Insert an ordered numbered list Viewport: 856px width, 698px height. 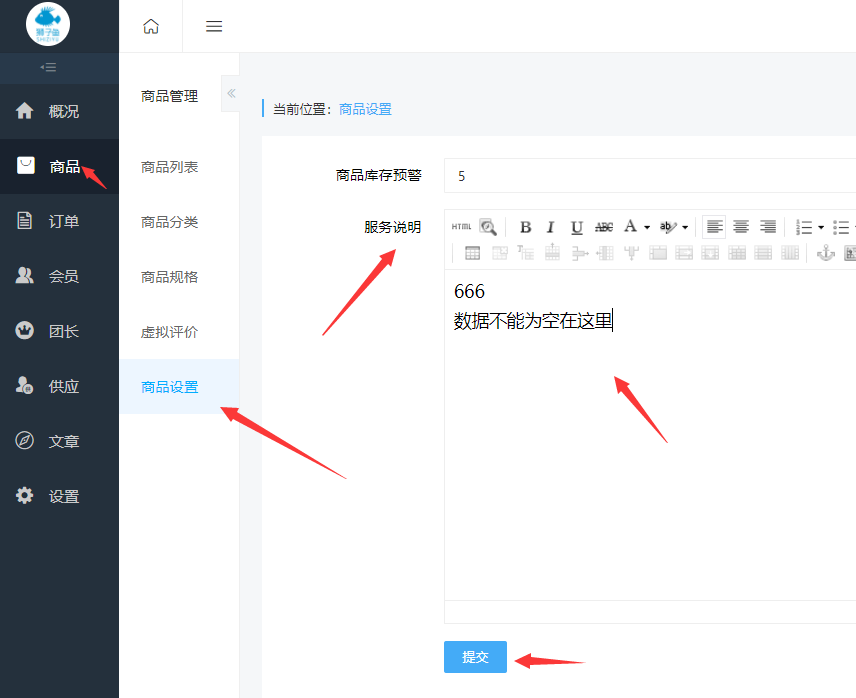(804, 227)
